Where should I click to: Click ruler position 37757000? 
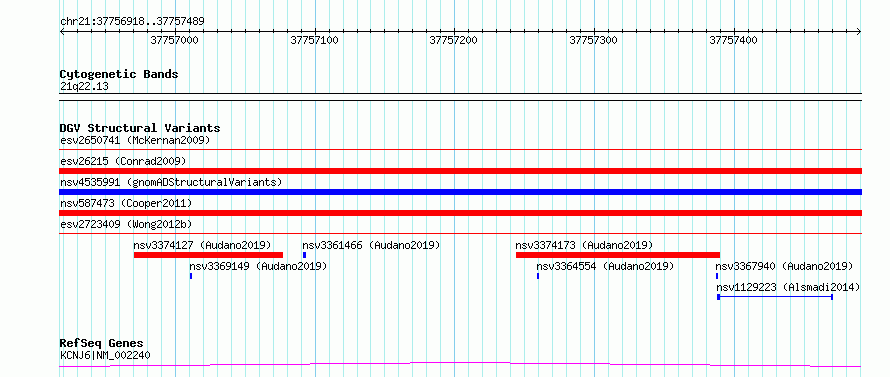(175, 40)
